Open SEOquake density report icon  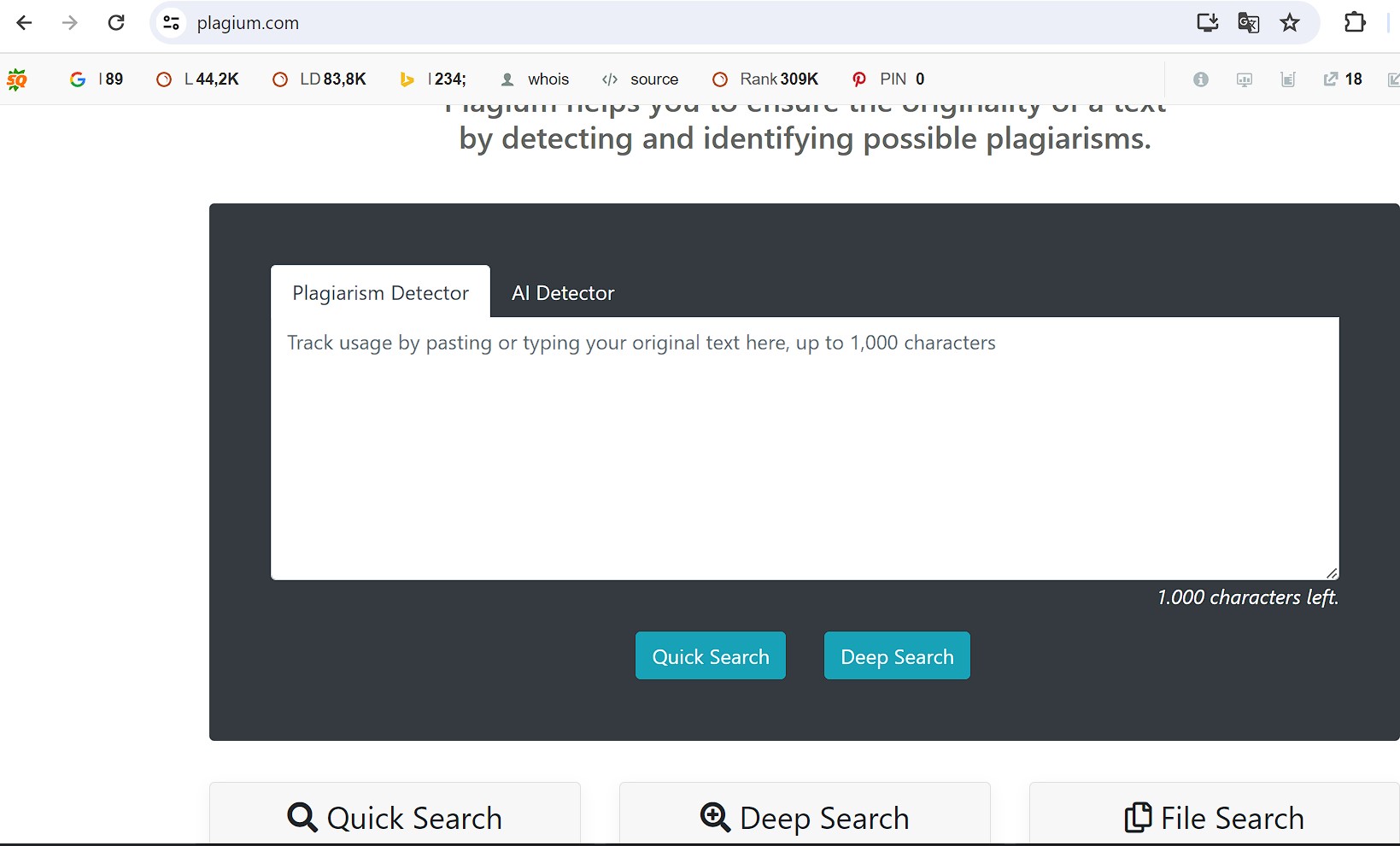point(1288,79)
